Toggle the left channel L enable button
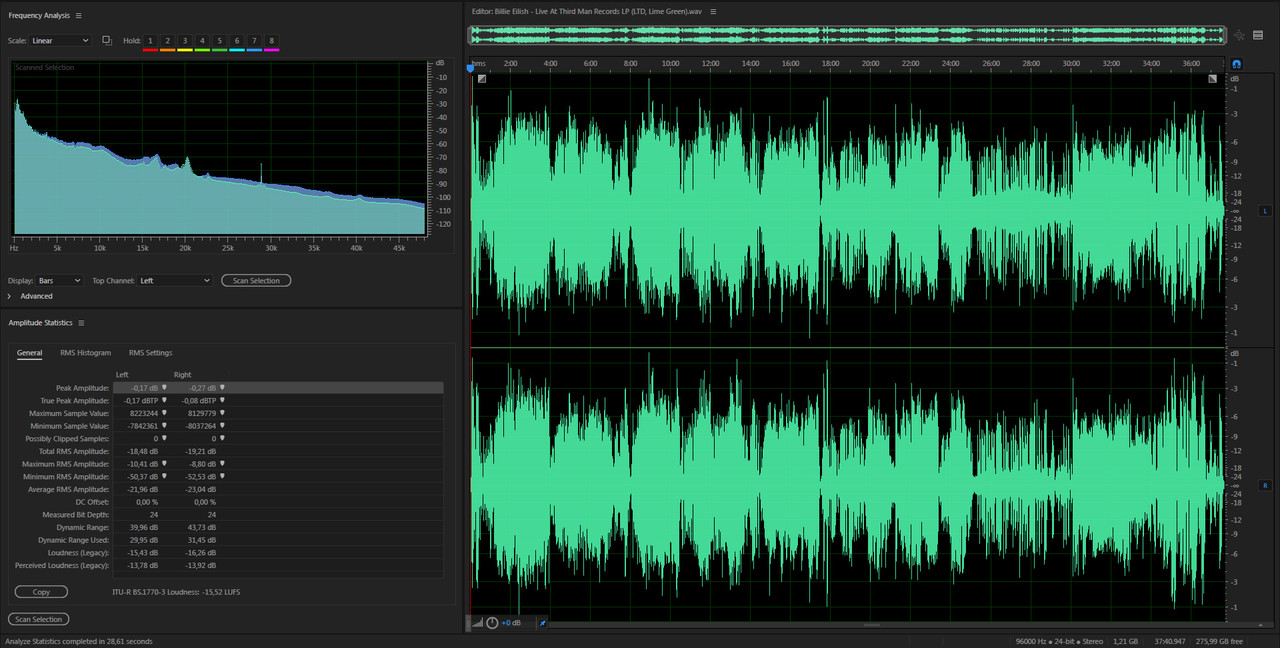1280x648 pixels. click(x=1264, y=211)
